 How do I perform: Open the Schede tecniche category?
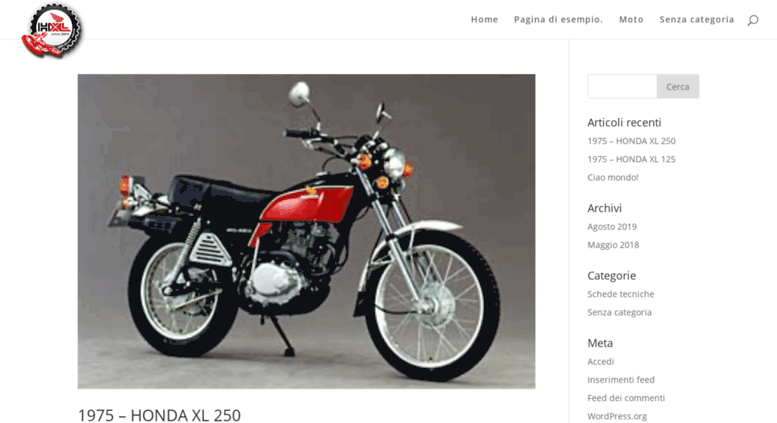pos(621,294)
